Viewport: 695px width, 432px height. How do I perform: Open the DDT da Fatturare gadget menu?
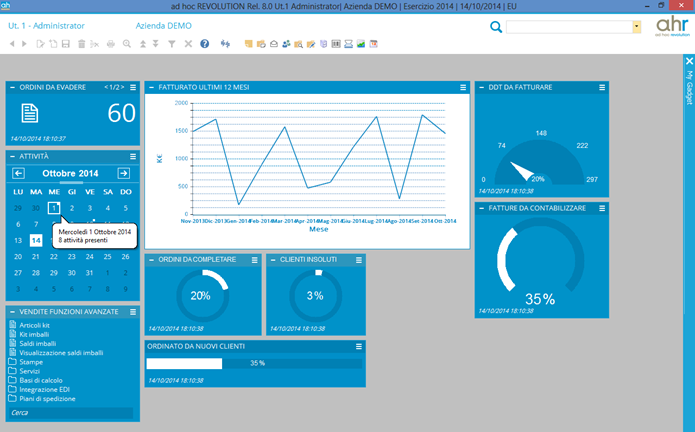(x=602, y=88)
